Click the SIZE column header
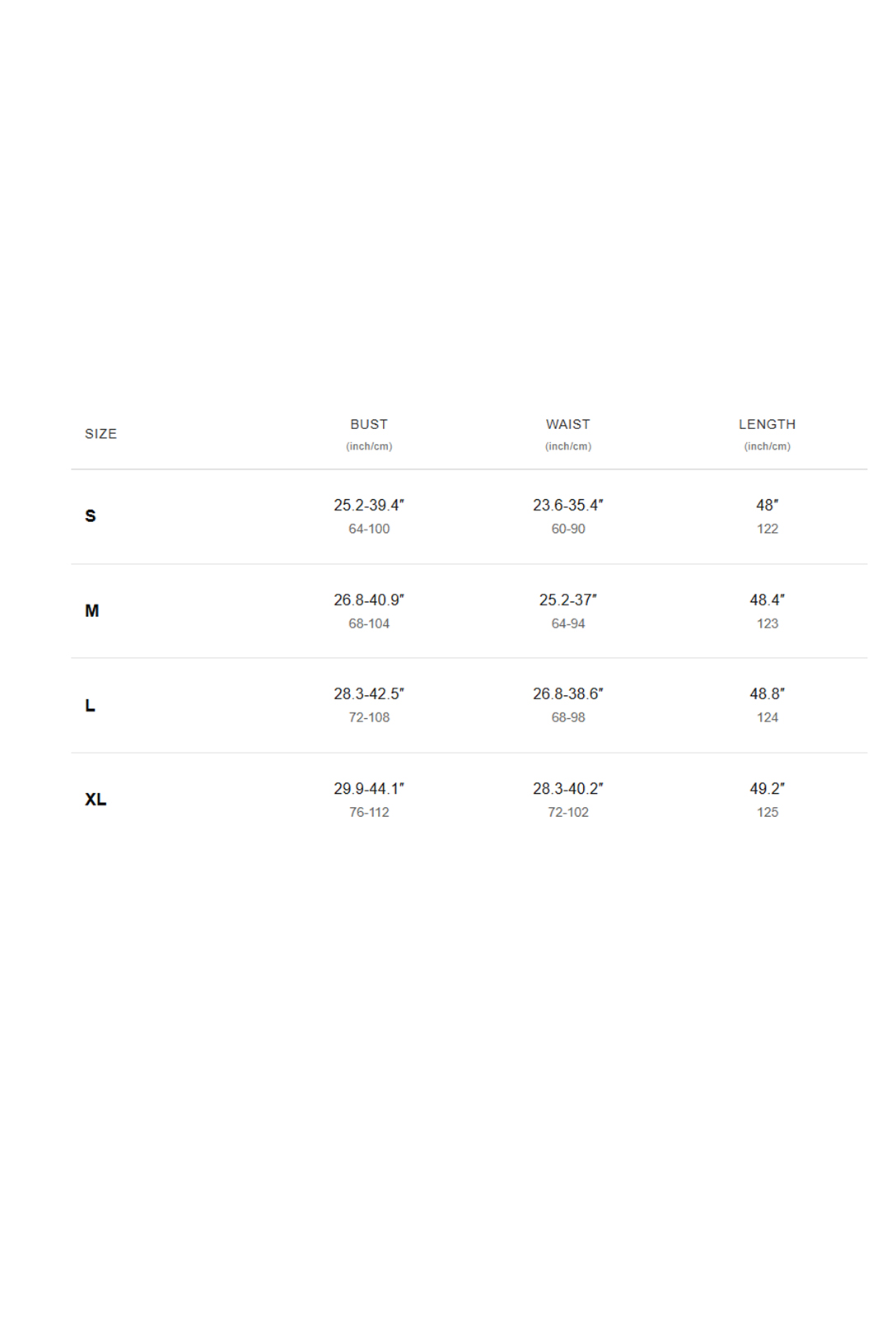896x1344 pixels. [100, 434]
